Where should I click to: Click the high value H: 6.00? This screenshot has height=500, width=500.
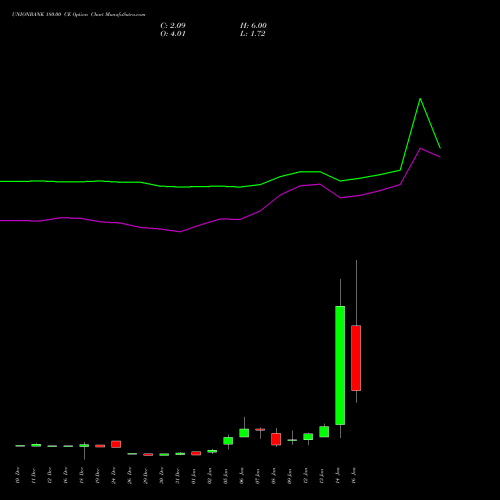pos(253,26)
